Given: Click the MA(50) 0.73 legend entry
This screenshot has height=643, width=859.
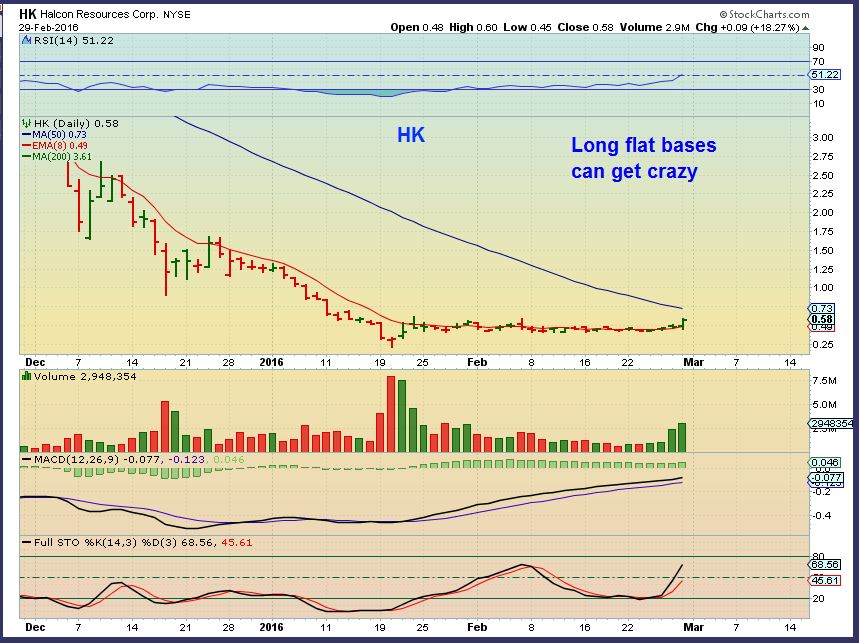Looking at the screenshot, I should [54, 135].
